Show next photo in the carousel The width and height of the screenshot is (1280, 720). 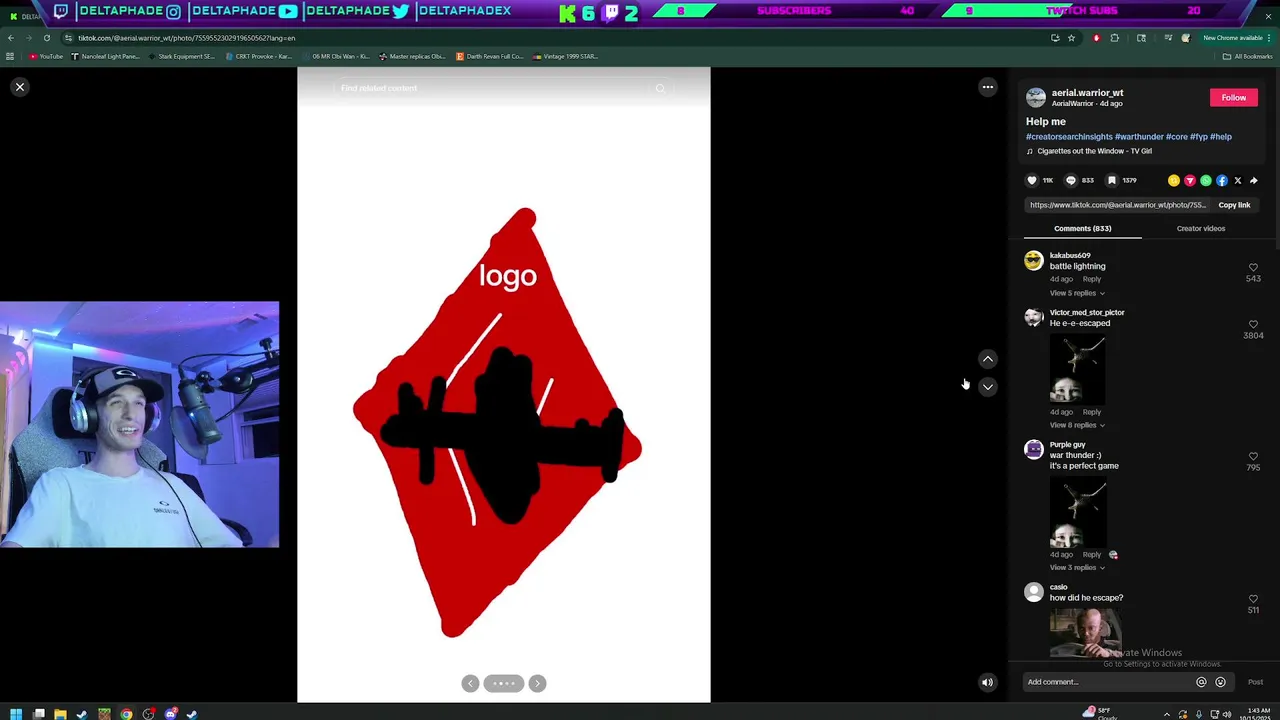pyautogui.click(x=537, y=683)
